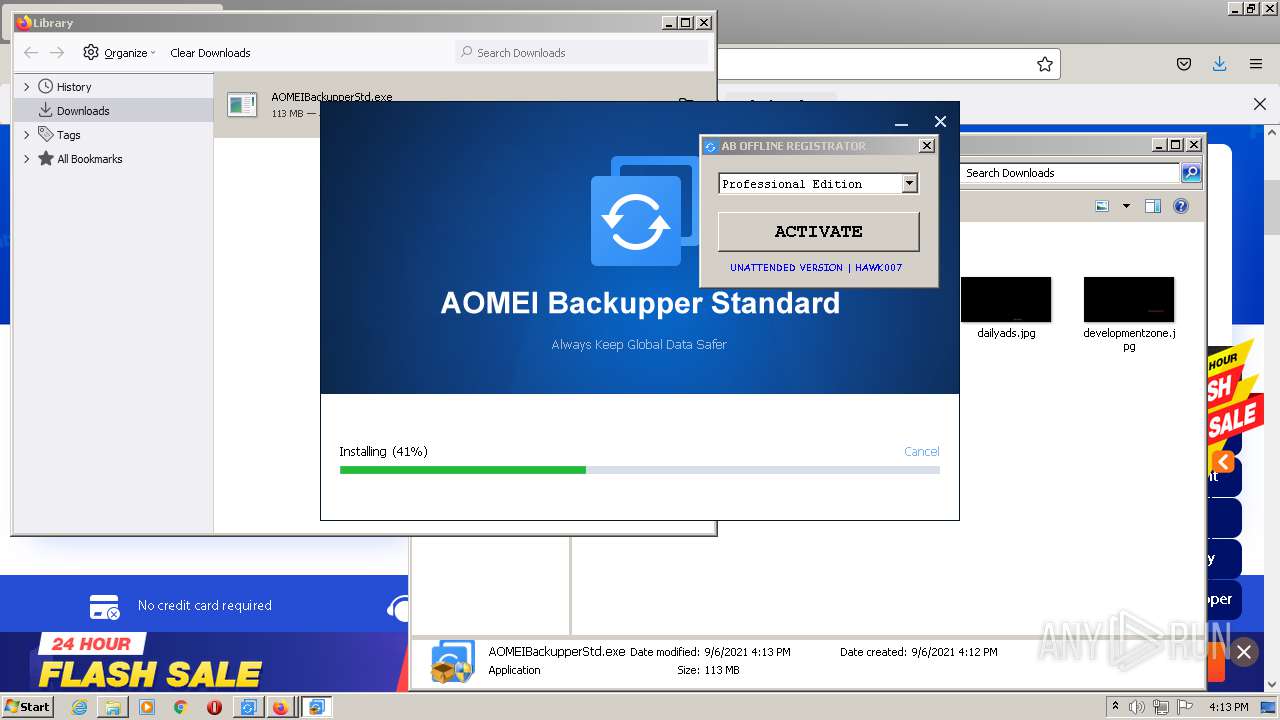The image size is (1280, 720).
Task: Click the orange arrow on Flash Sale banner
Action: (1224, 461)
